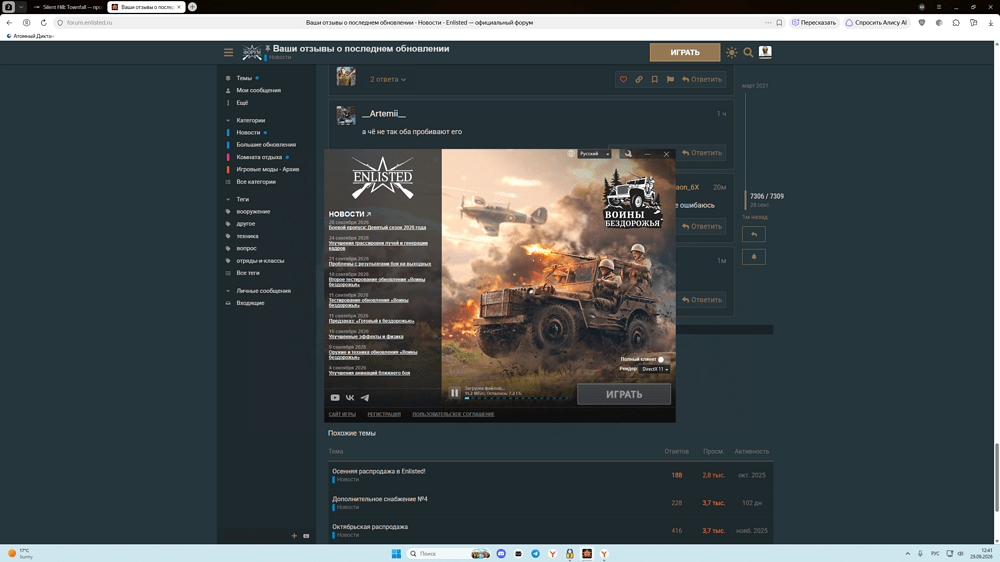Open news 'Боевой пропуск: Девятый сезон'

click(377, 227)
